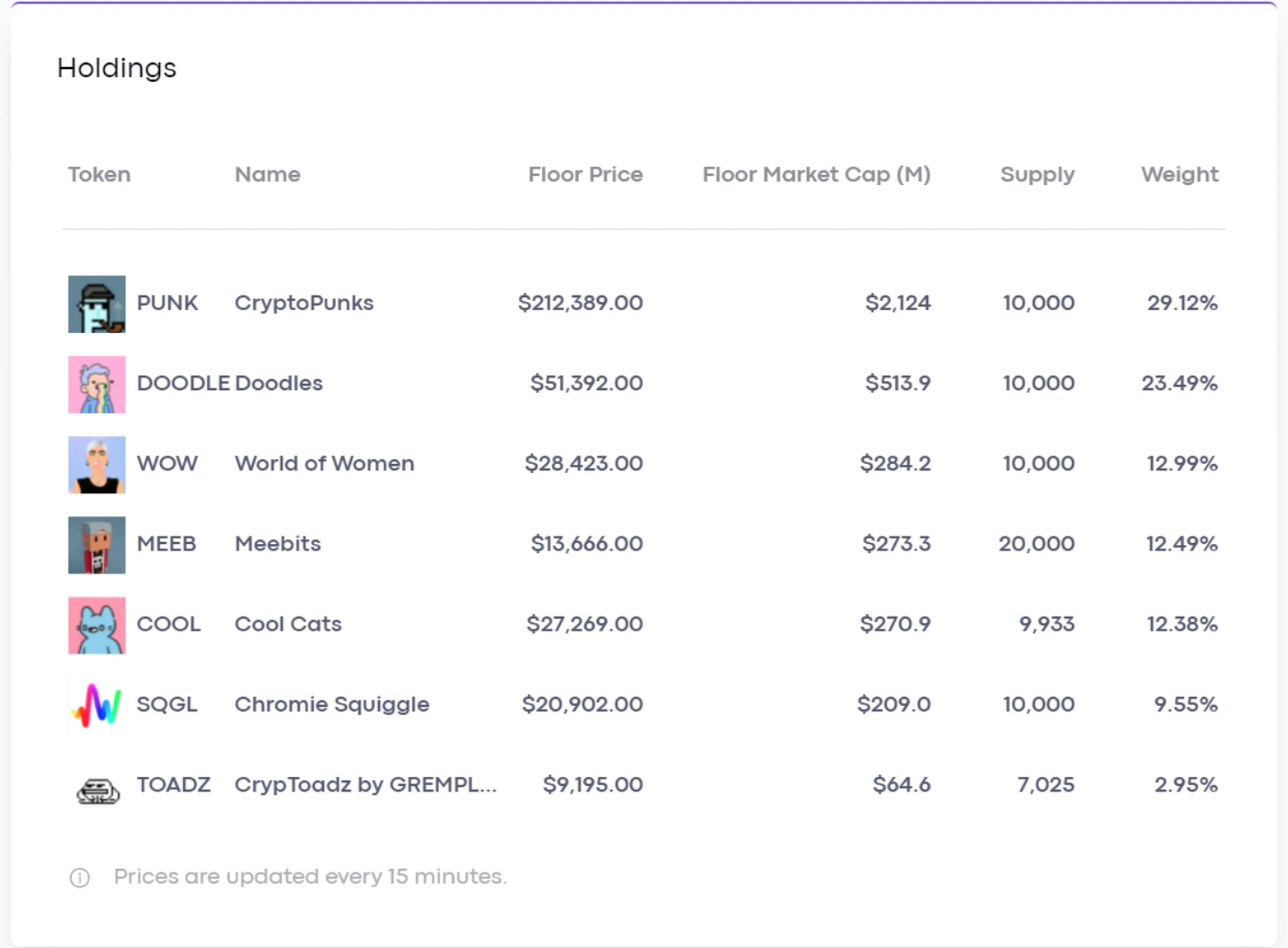Click the Token column header
The width and height of the screenshot is (1288, 948).
click(x=99, y=174)
